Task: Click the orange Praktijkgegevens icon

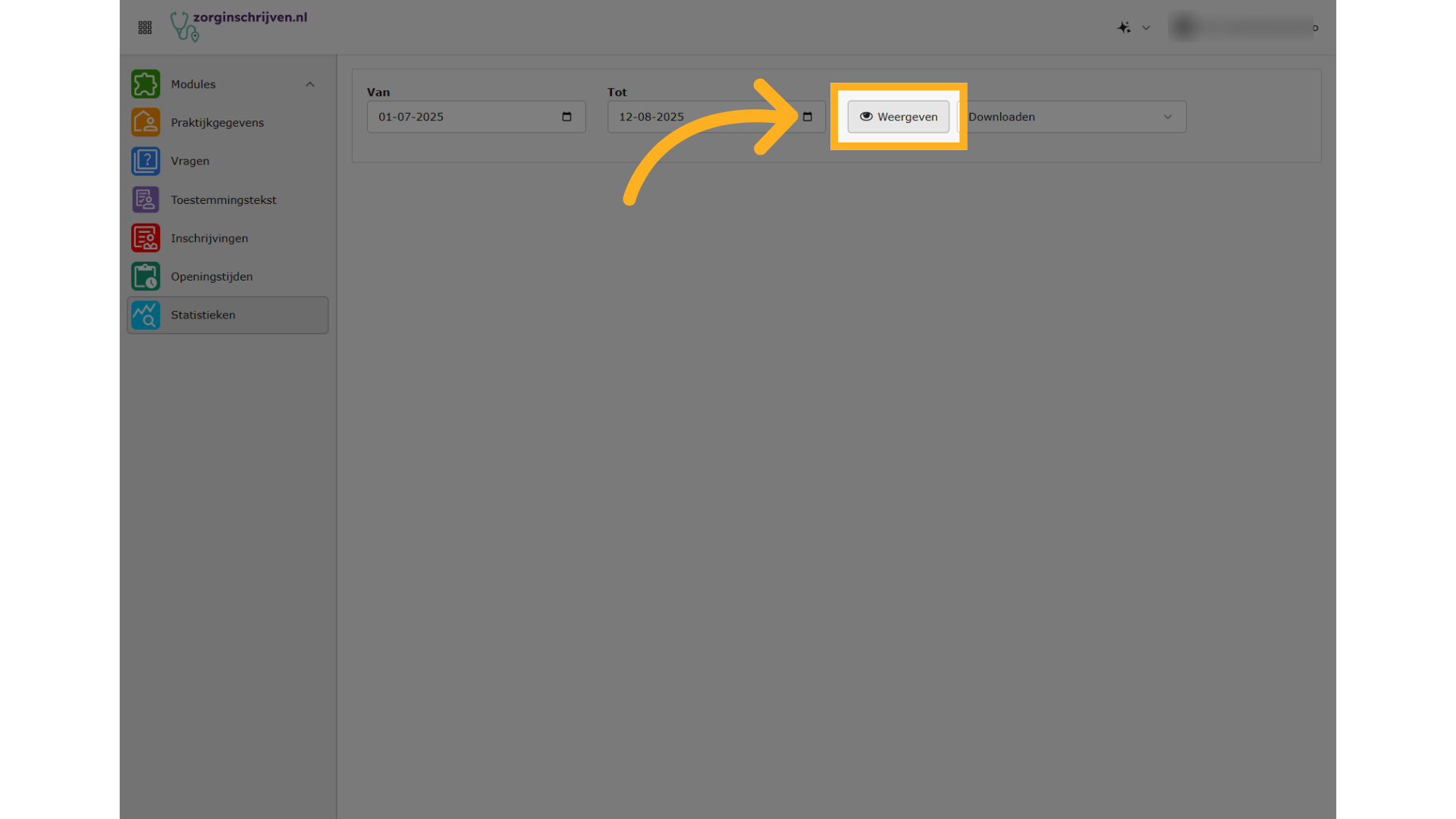Action: (146, 123)
